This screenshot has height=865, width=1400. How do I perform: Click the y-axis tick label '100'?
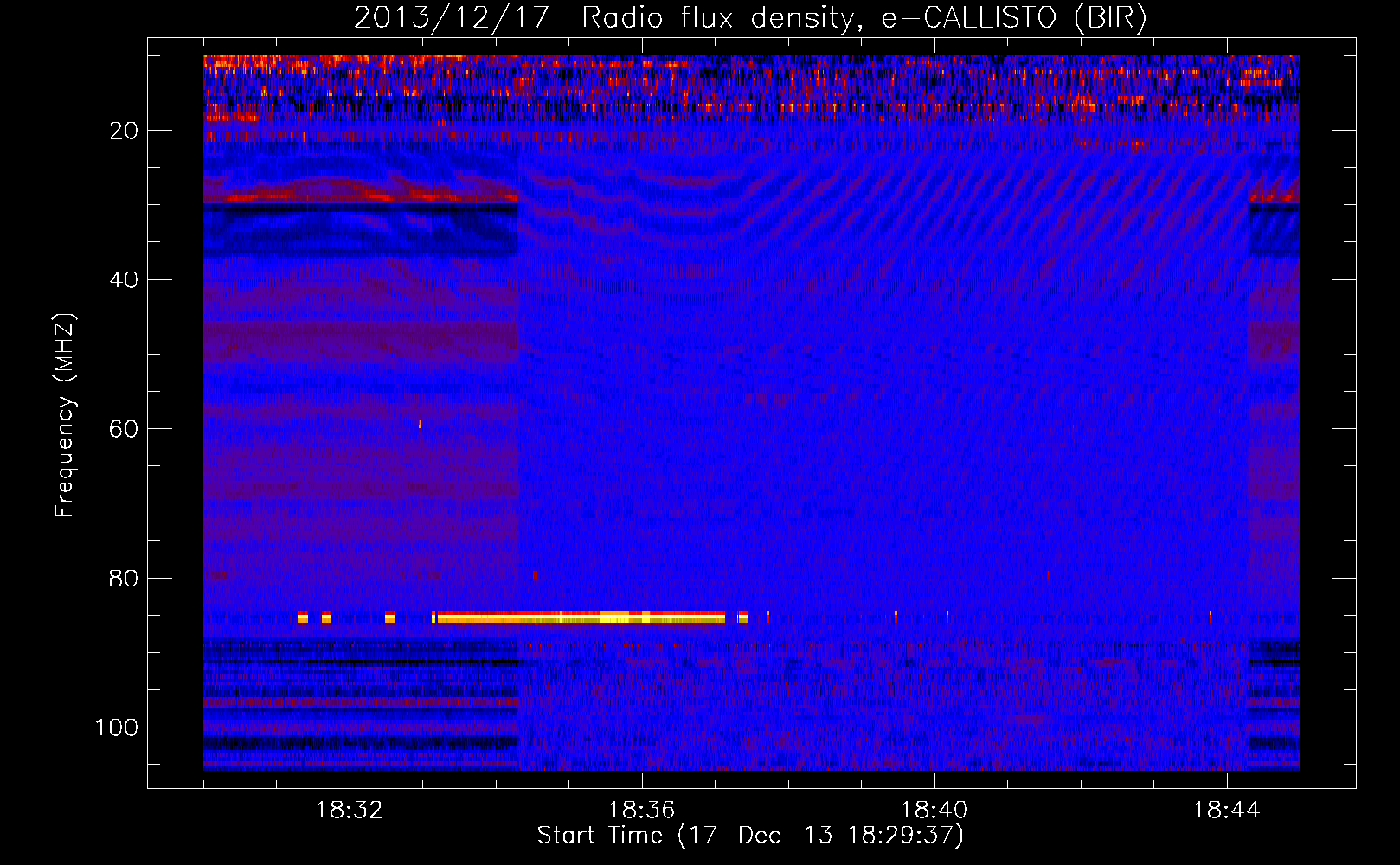[x=117, y=727]
